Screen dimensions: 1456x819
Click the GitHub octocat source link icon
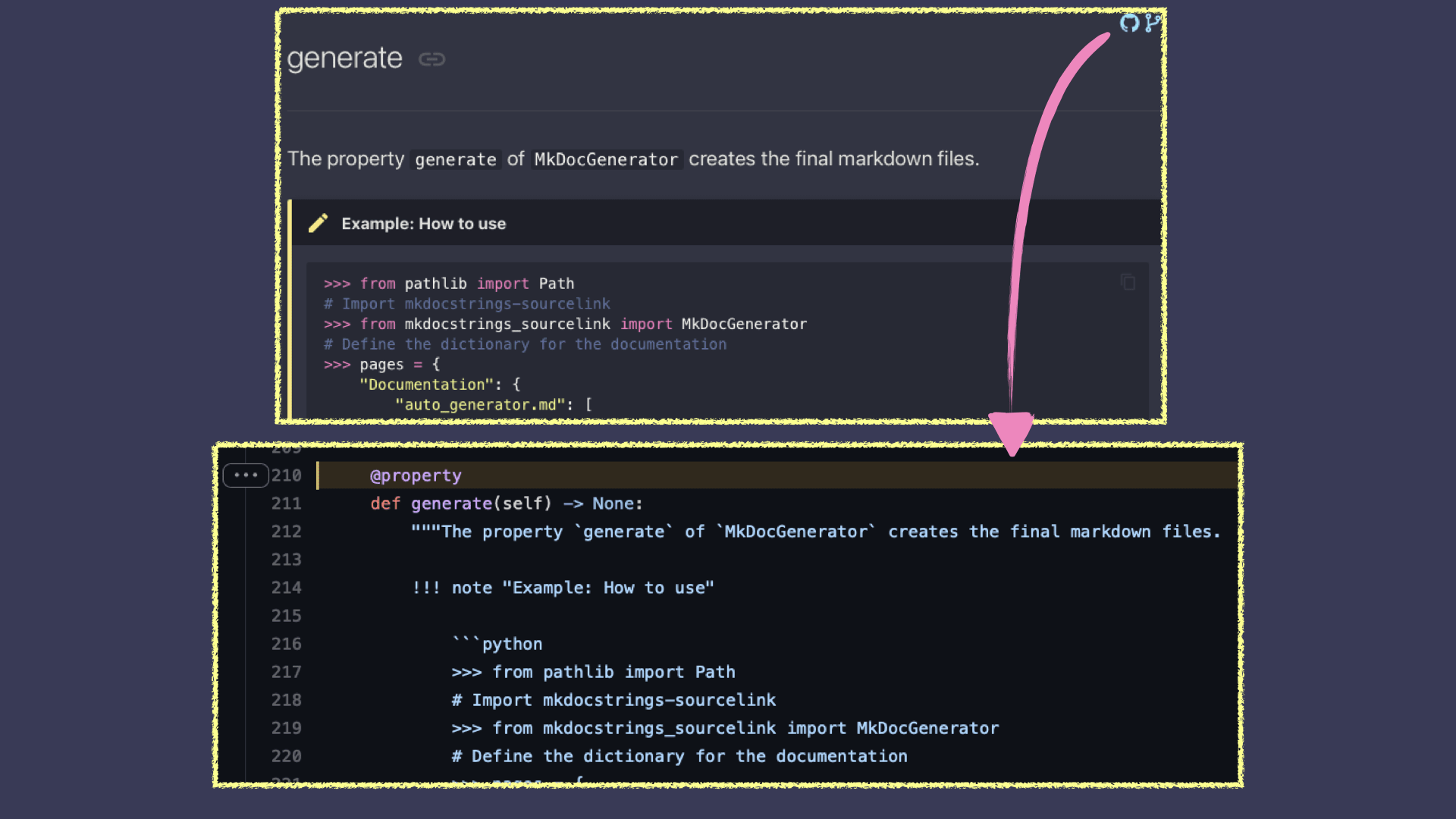pyautogui.click(x=1129, y=23)
